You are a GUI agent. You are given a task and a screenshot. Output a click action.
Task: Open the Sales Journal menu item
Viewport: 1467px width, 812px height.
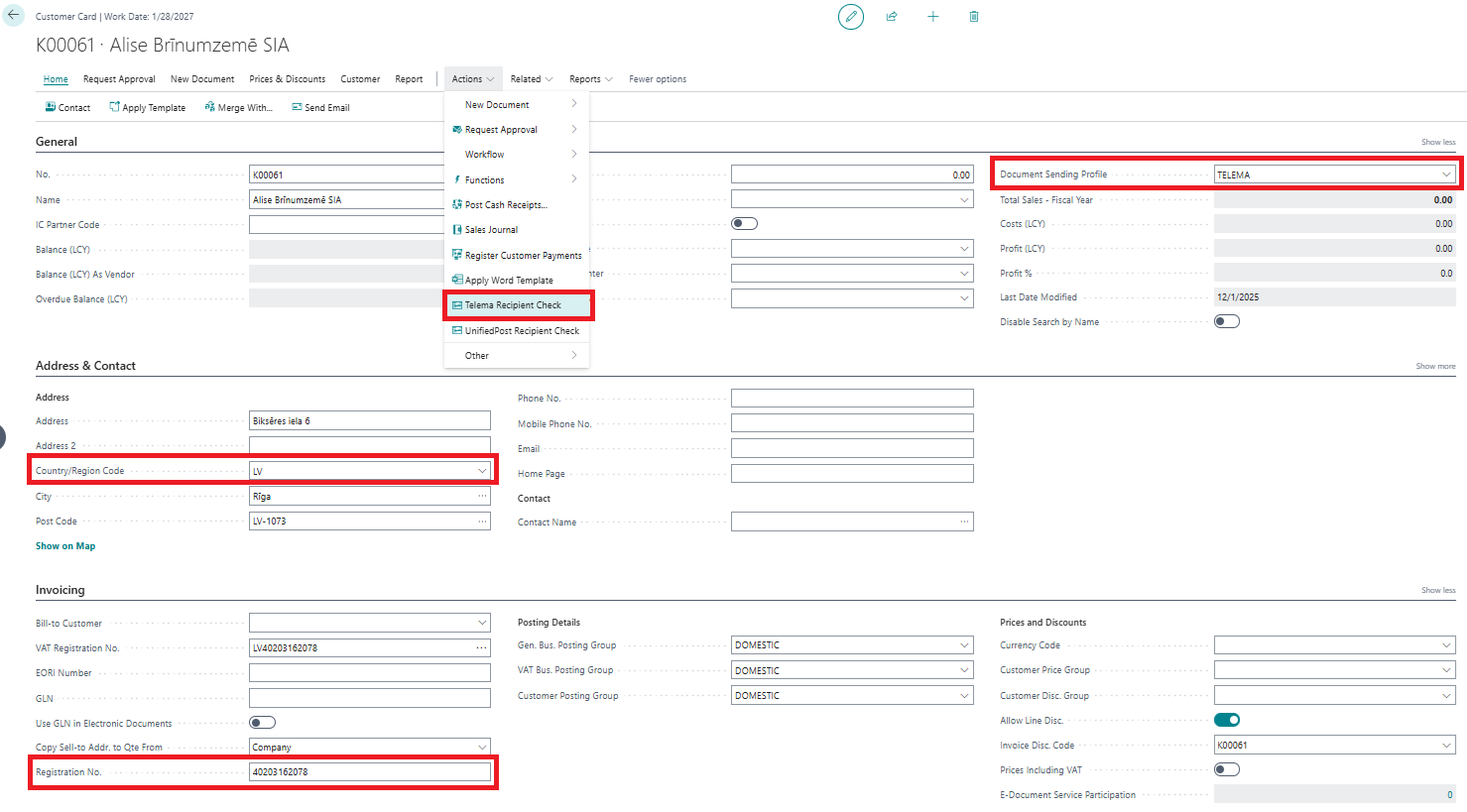point(491,230)
